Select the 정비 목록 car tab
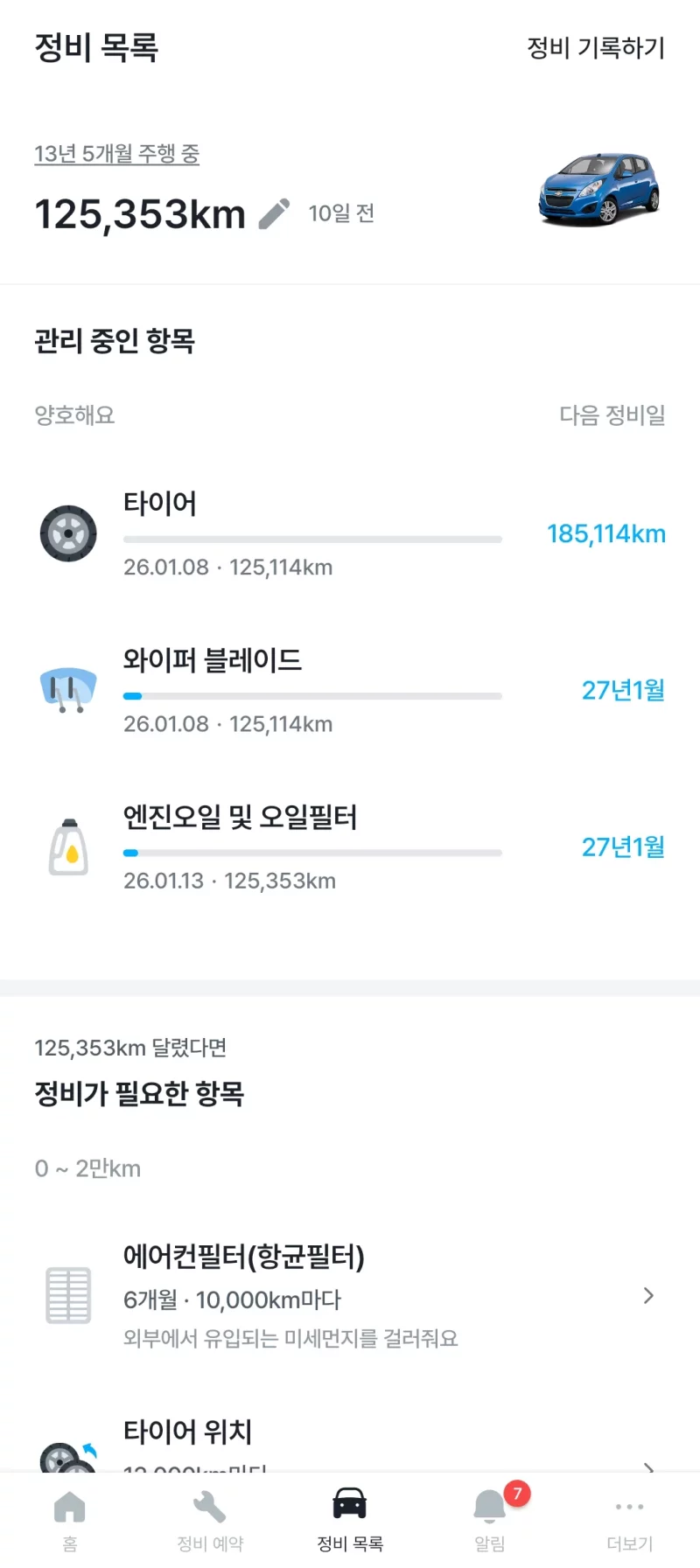 pos(350,1508)
